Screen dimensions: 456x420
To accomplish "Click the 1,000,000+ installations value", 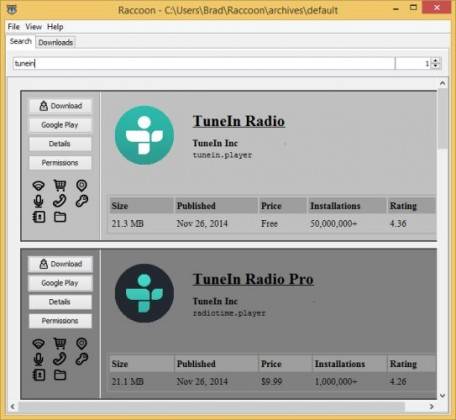I will pos(336,381).
